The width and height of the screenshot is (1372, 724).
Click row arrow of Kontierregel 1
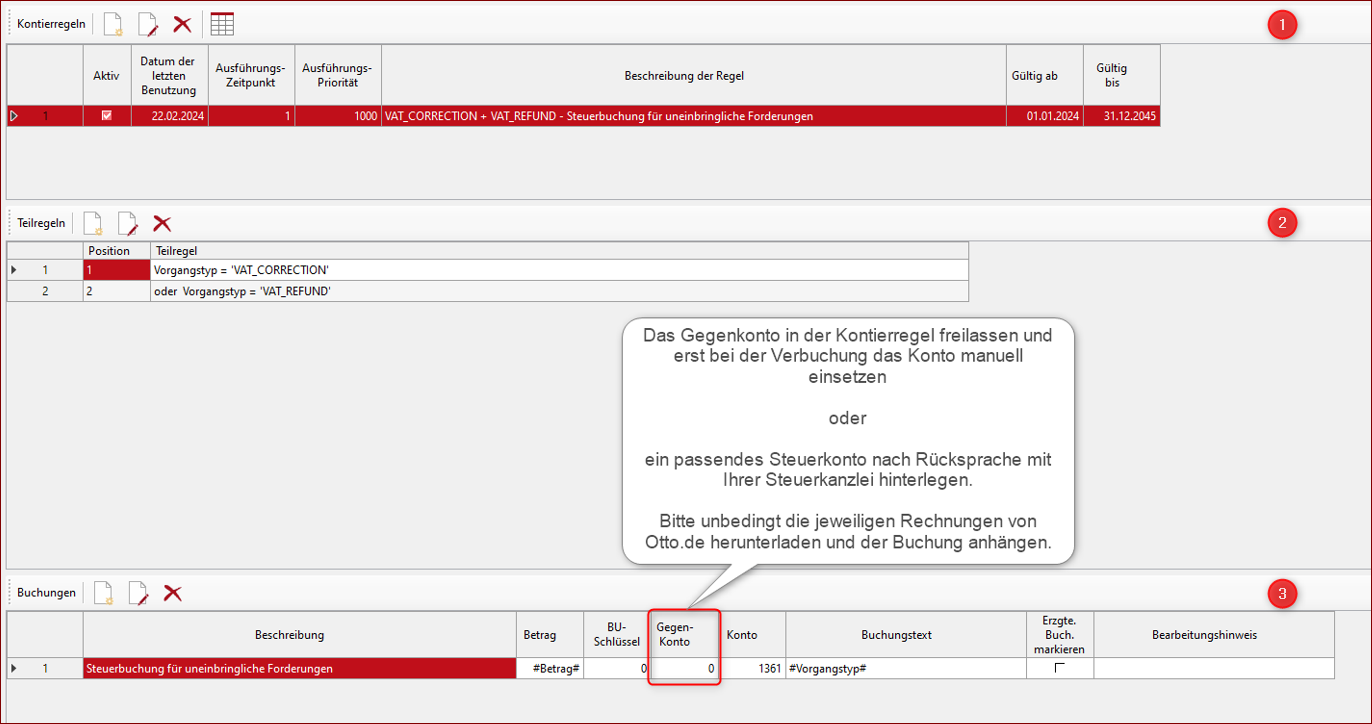point(14,116)
